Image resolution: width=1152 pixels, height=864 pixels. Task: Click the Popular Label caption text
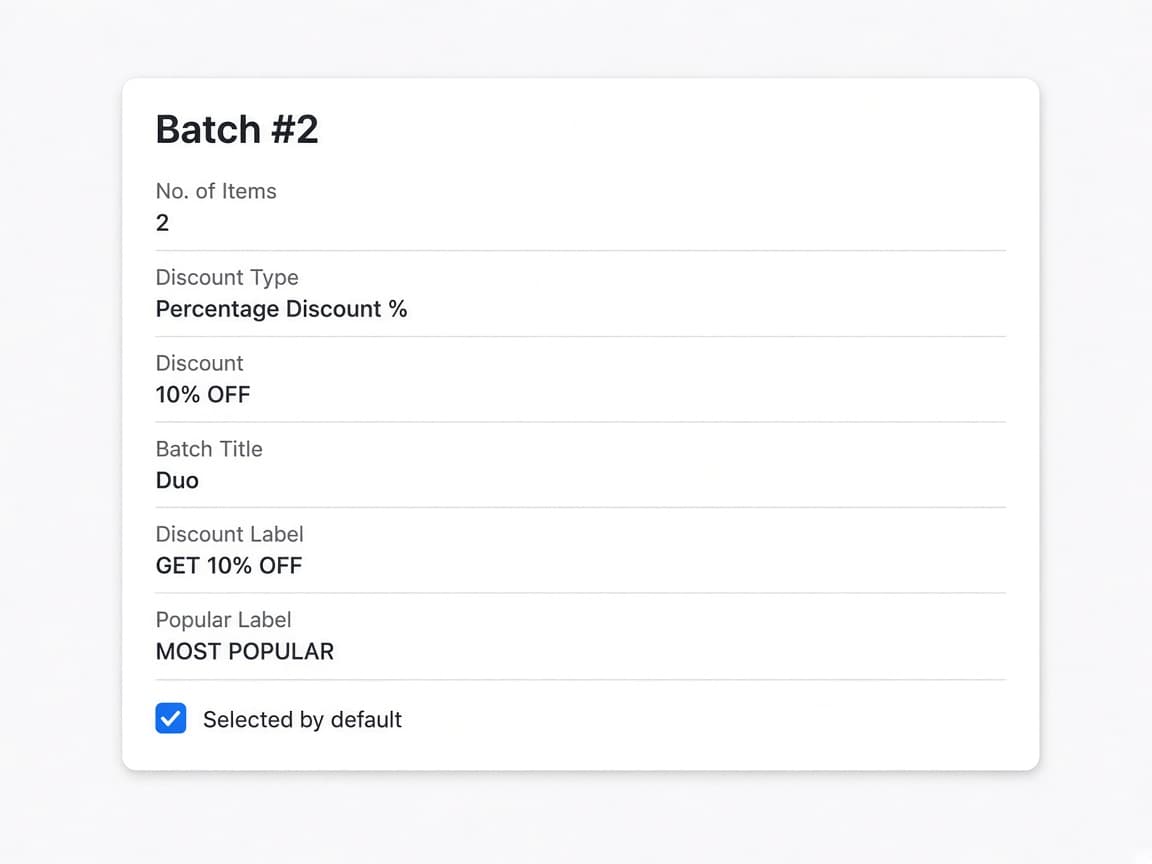223,620
